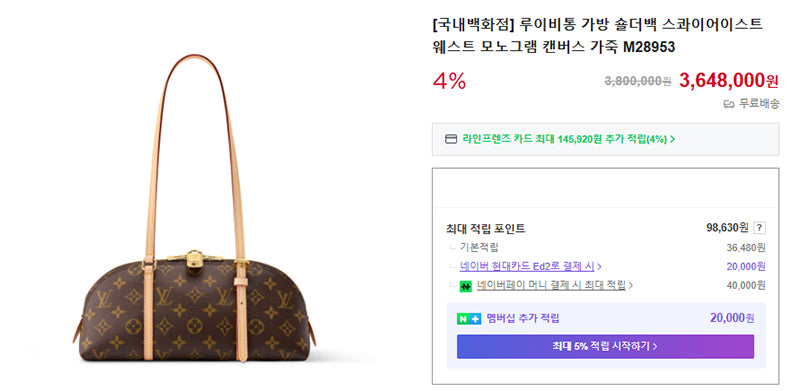Image resolution: width=800 pixels, height=391 pixels.
Task: Click the 멤버십 추가 적립 label
Action: (x=523, y=319)
